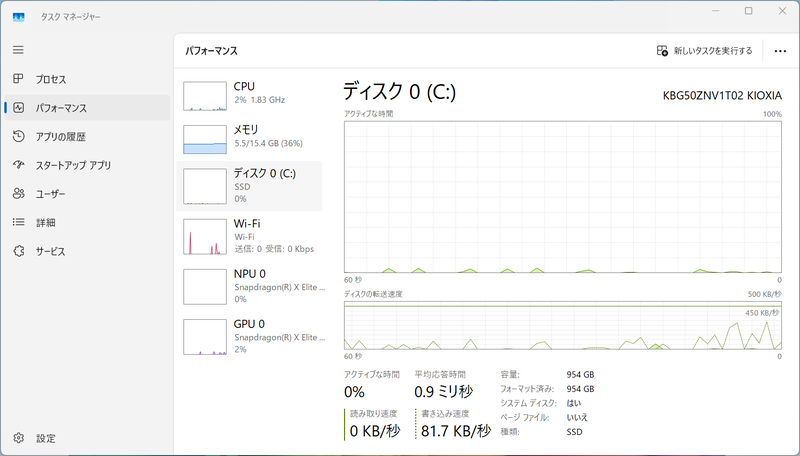This screenshot has width=800, height=456.
Task: Open the アプリの履歴 history icon
Action: click(18, 136)
